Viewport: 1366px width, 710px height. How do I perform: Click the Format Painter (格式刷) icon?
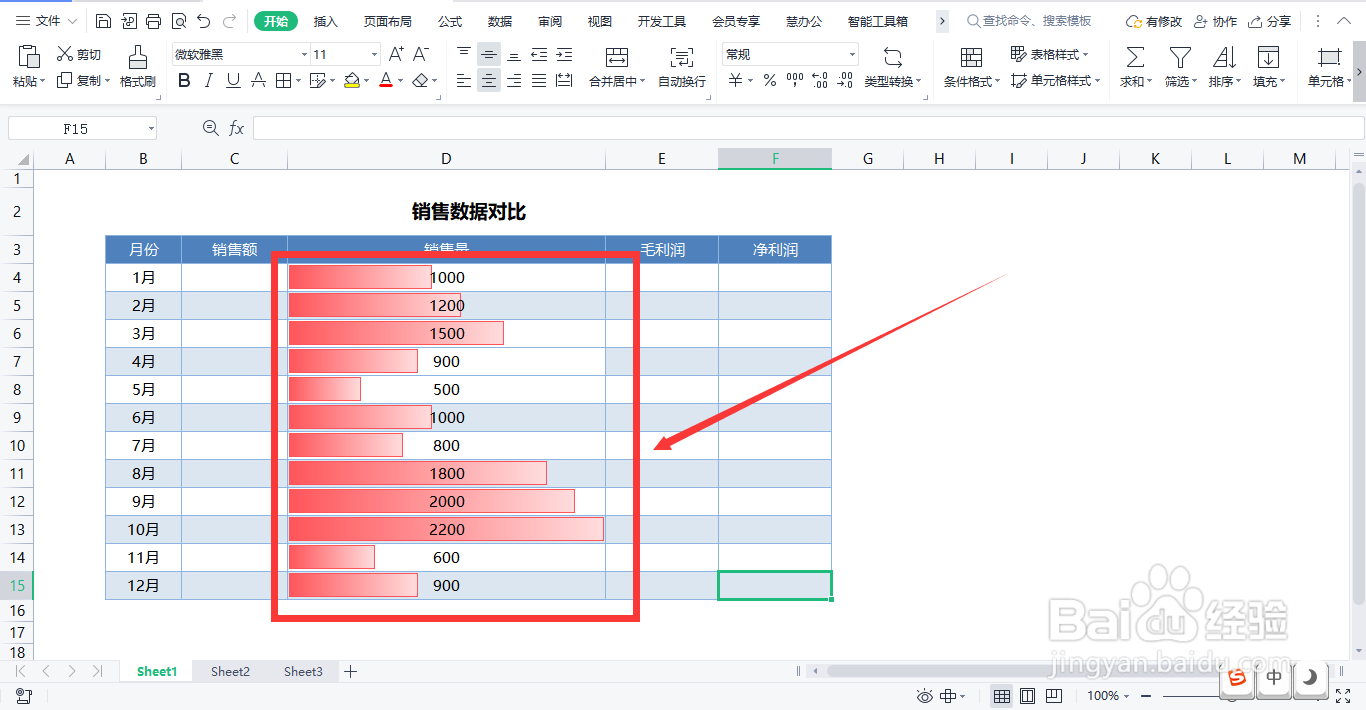coord(138,57)
